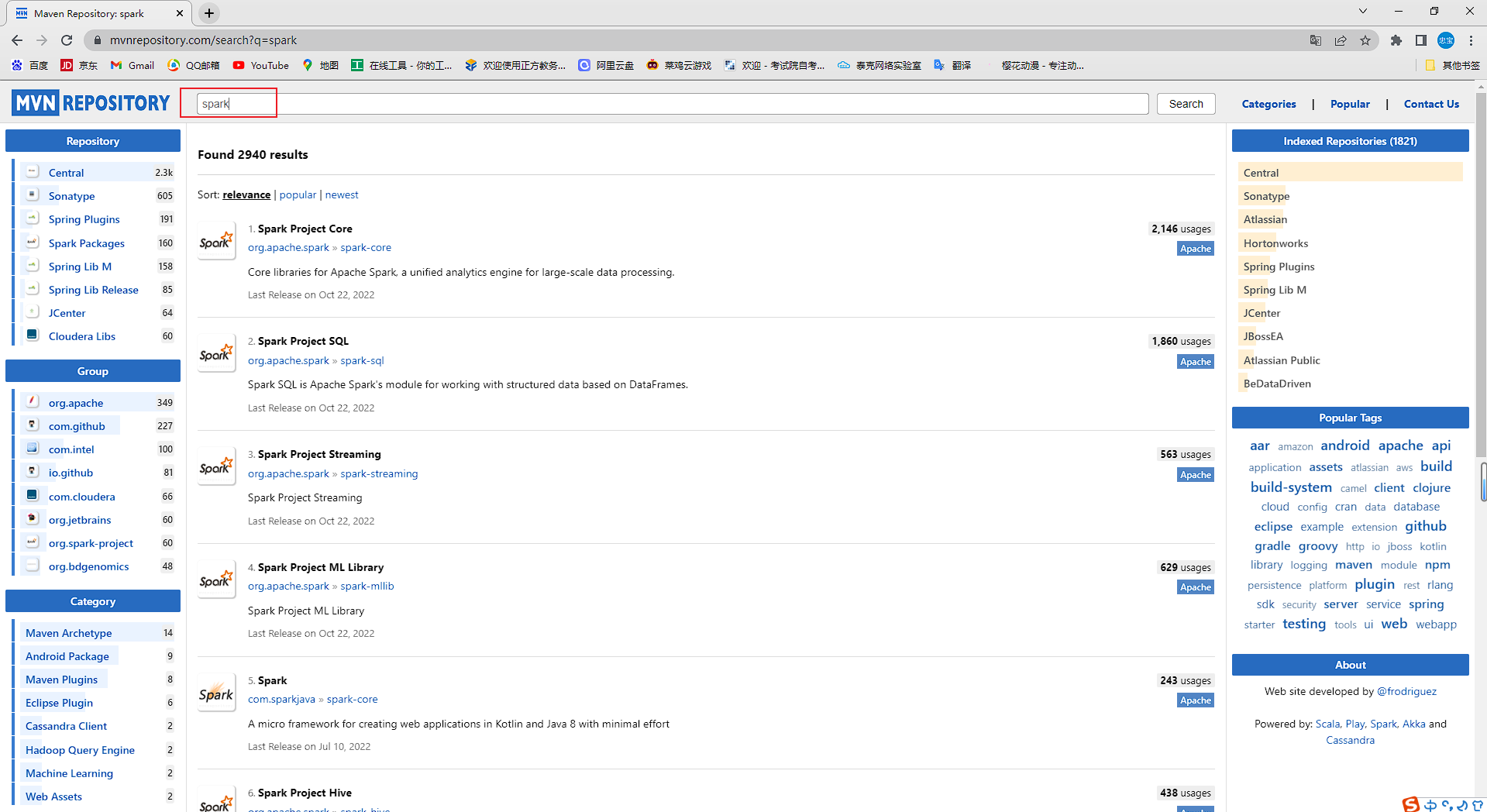Toggle browser side panel icon
The image size is (1487, 812).
(1421, 40)
